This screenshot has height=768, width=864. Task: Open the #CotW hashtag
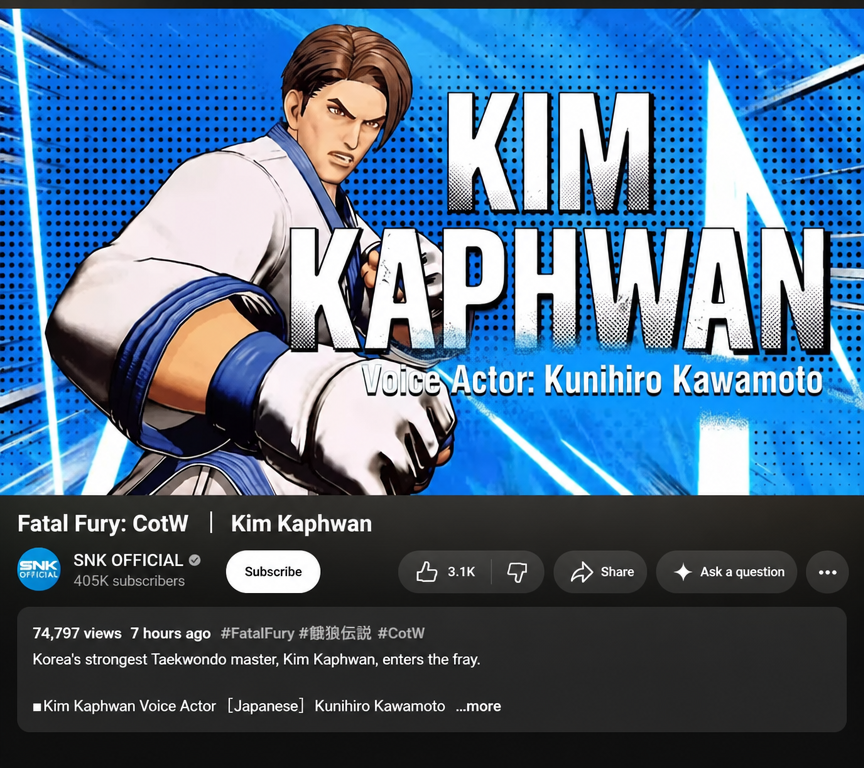pos(401,634)
